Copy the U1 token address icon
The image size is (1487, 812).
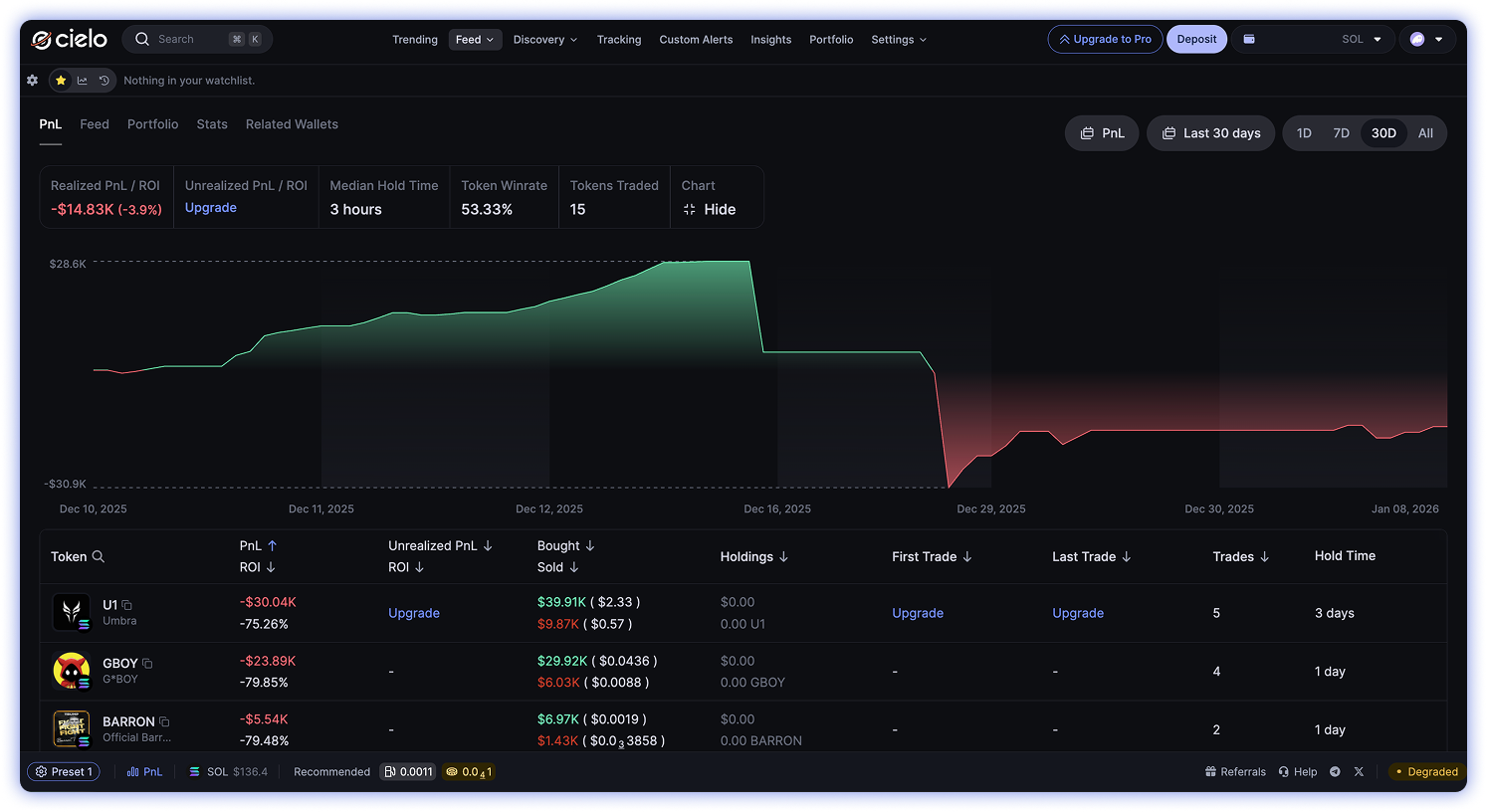[127, 605]
